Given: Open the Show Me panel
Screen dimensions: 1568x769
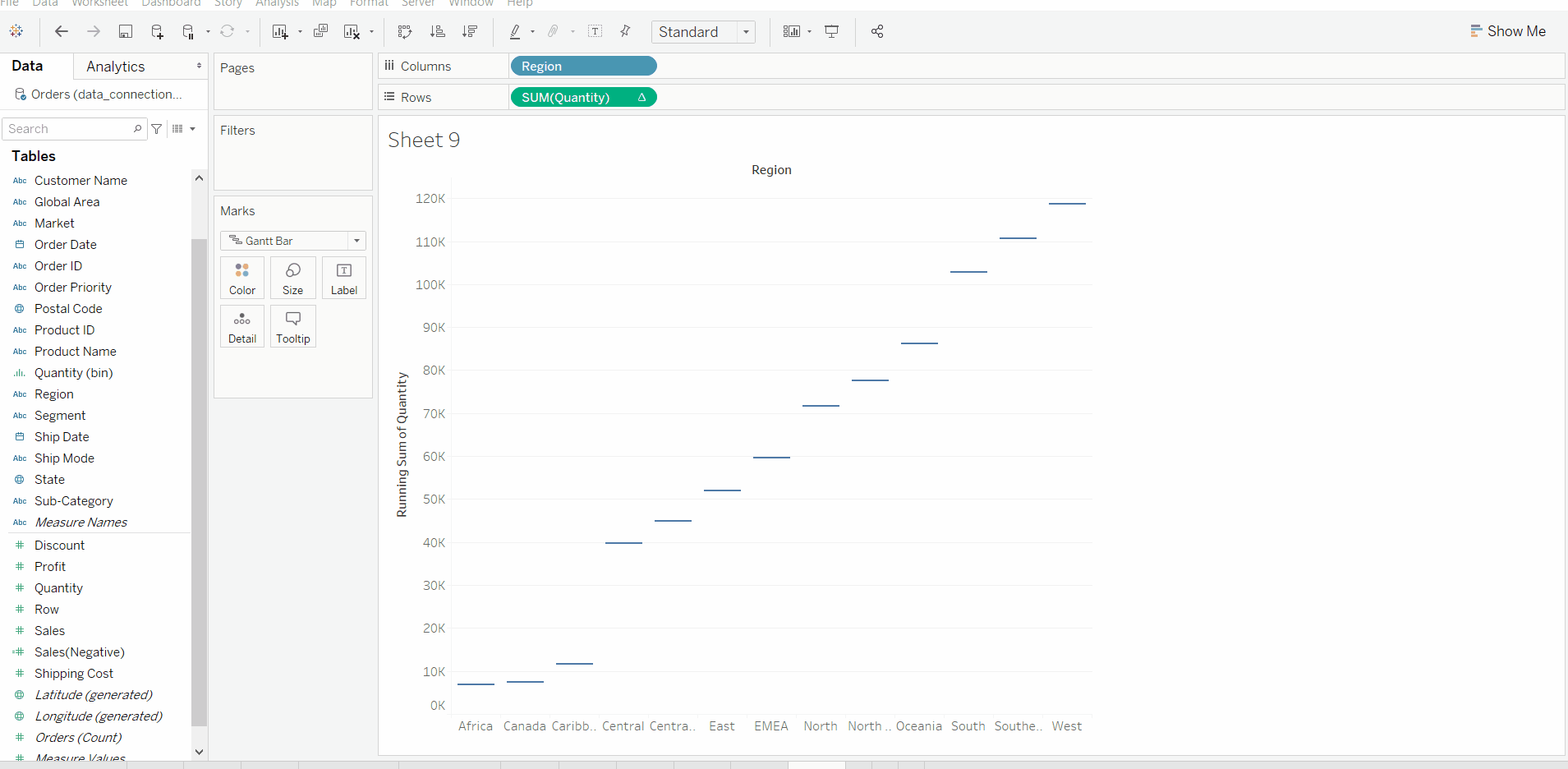Looking at the screenshot, I should (1508, 31).
